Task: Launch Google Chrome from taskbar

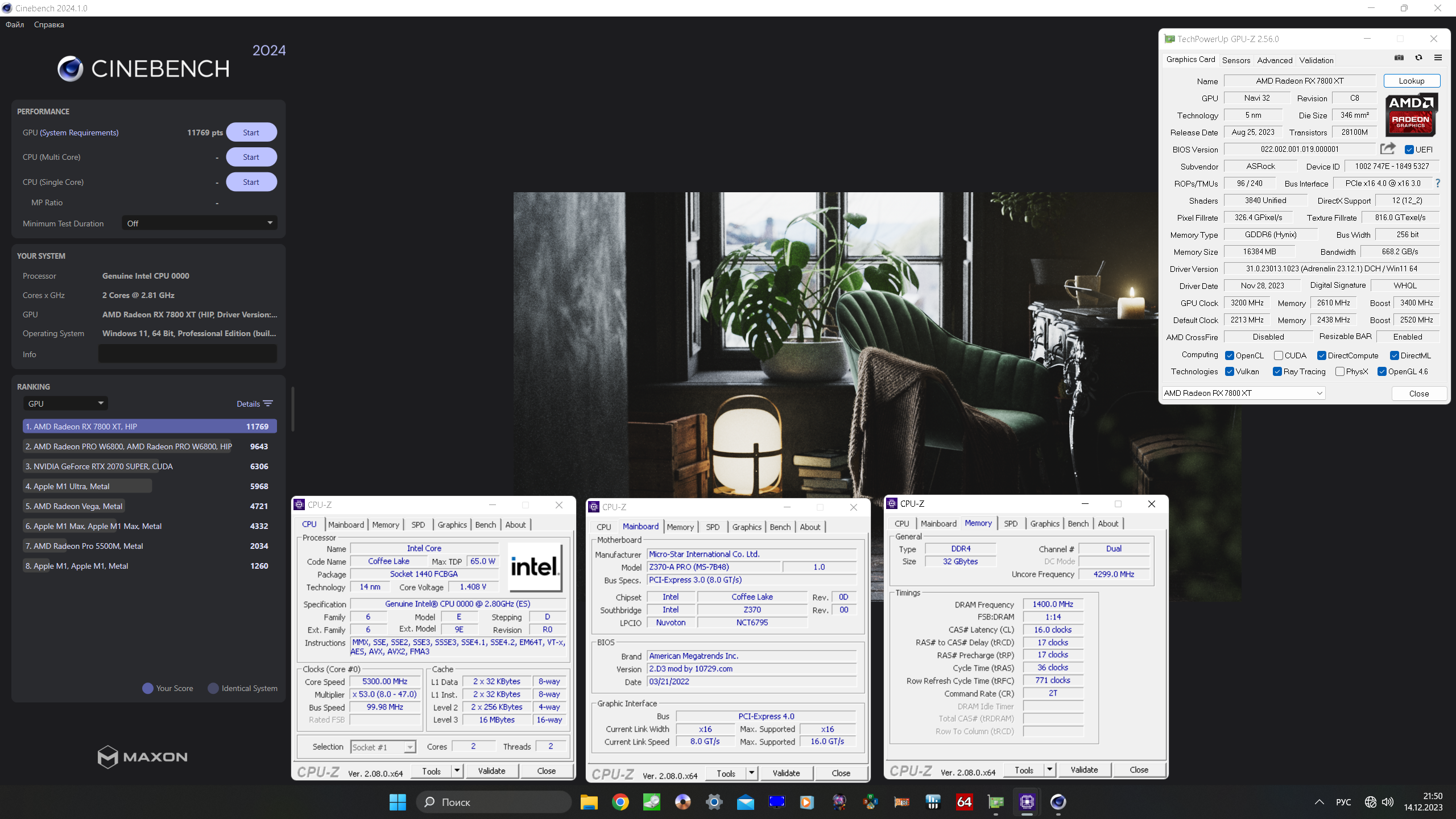Action: coord(620,802)
